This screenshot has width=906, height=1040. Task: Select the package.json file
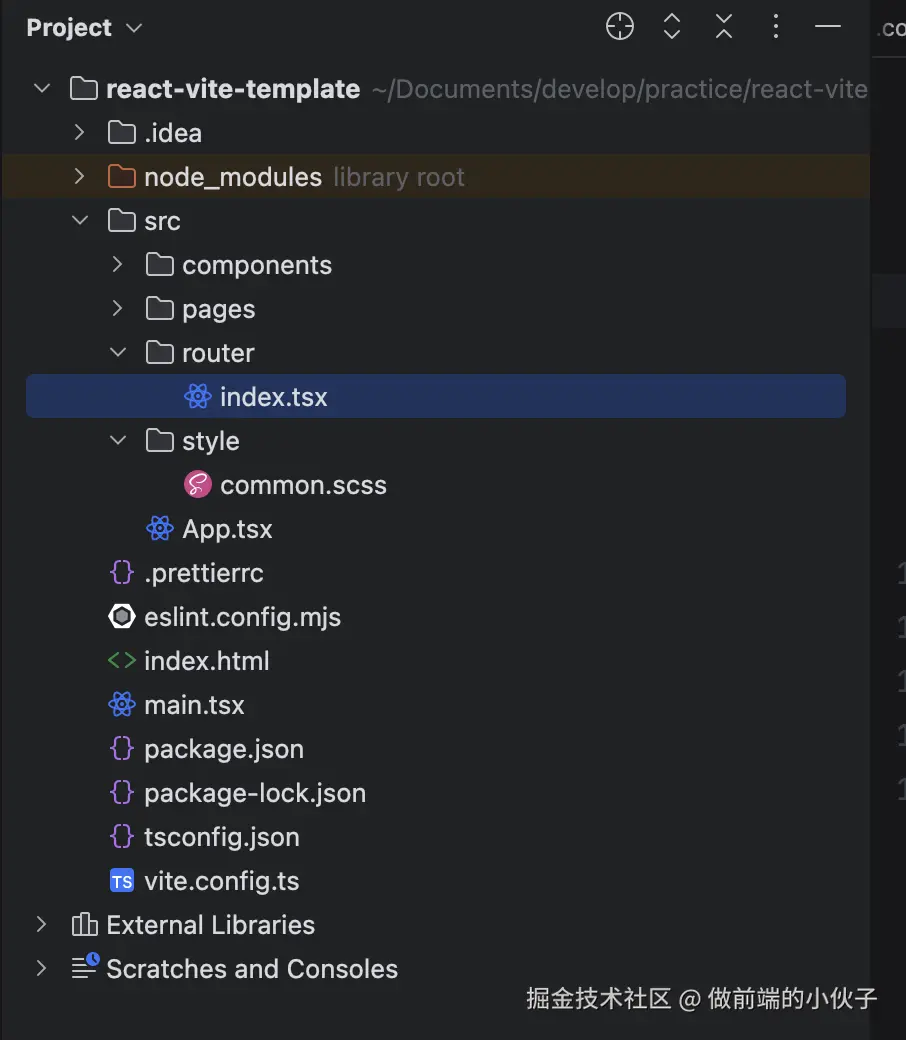(x=223, y=749)
